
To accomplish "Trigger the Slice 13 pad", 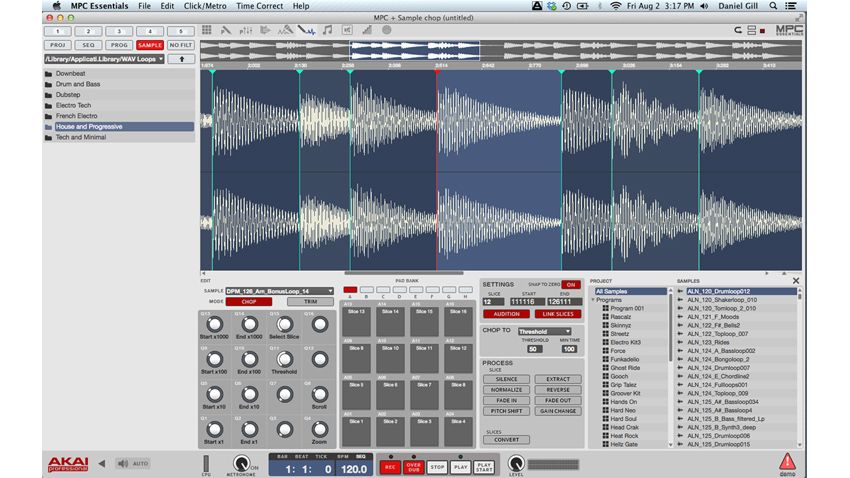I will (x=356, y=321).
